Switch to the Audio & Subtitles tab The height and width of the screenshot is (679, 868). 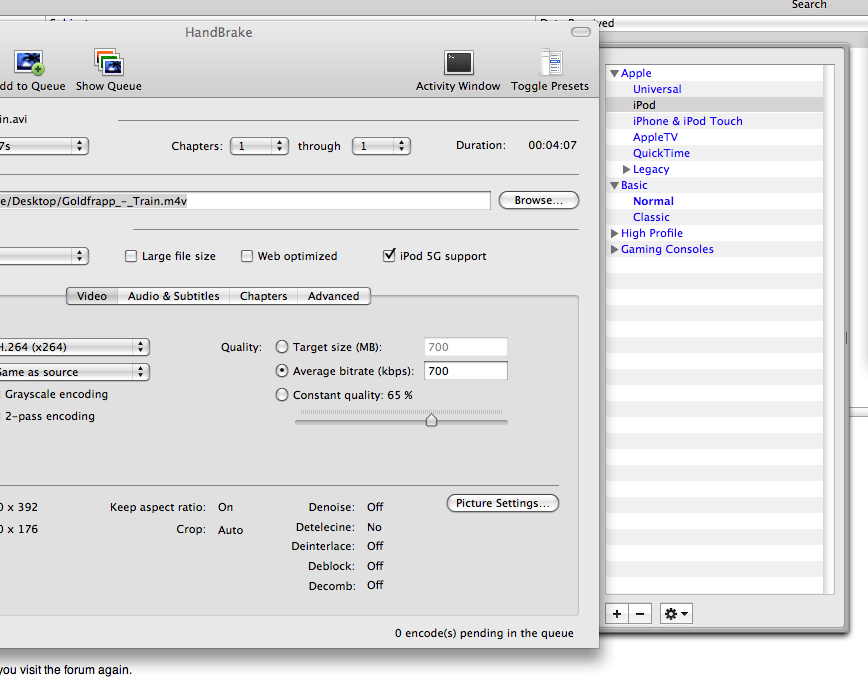[x=174, y=296]
